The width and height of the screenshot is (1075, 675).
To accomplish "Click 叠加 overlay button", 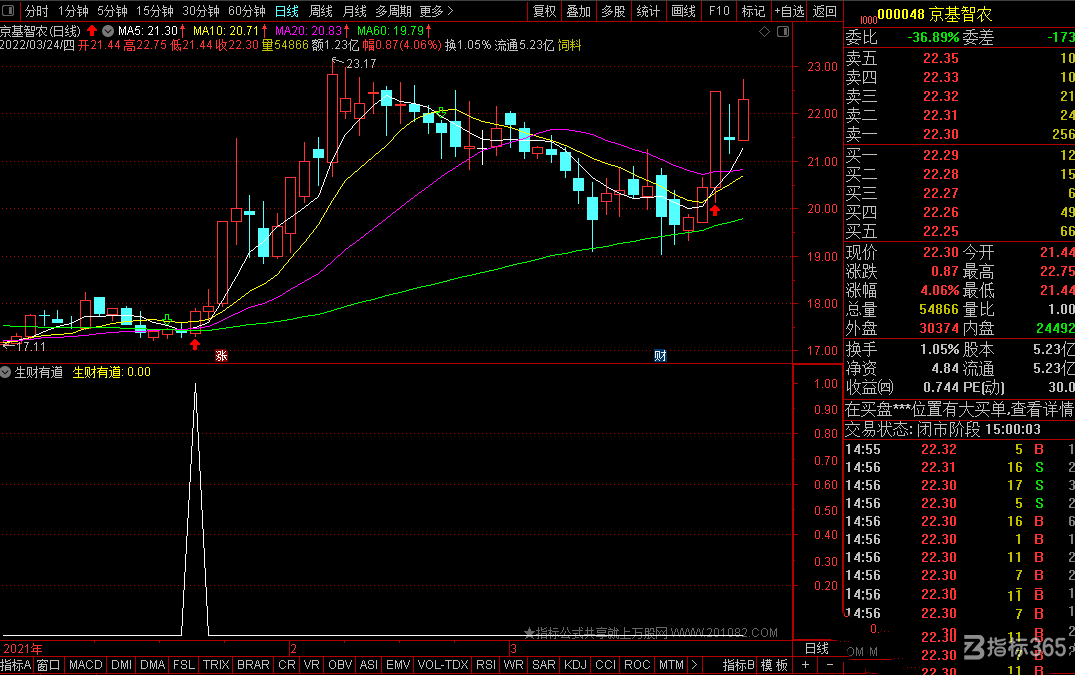I will (579, 11).
